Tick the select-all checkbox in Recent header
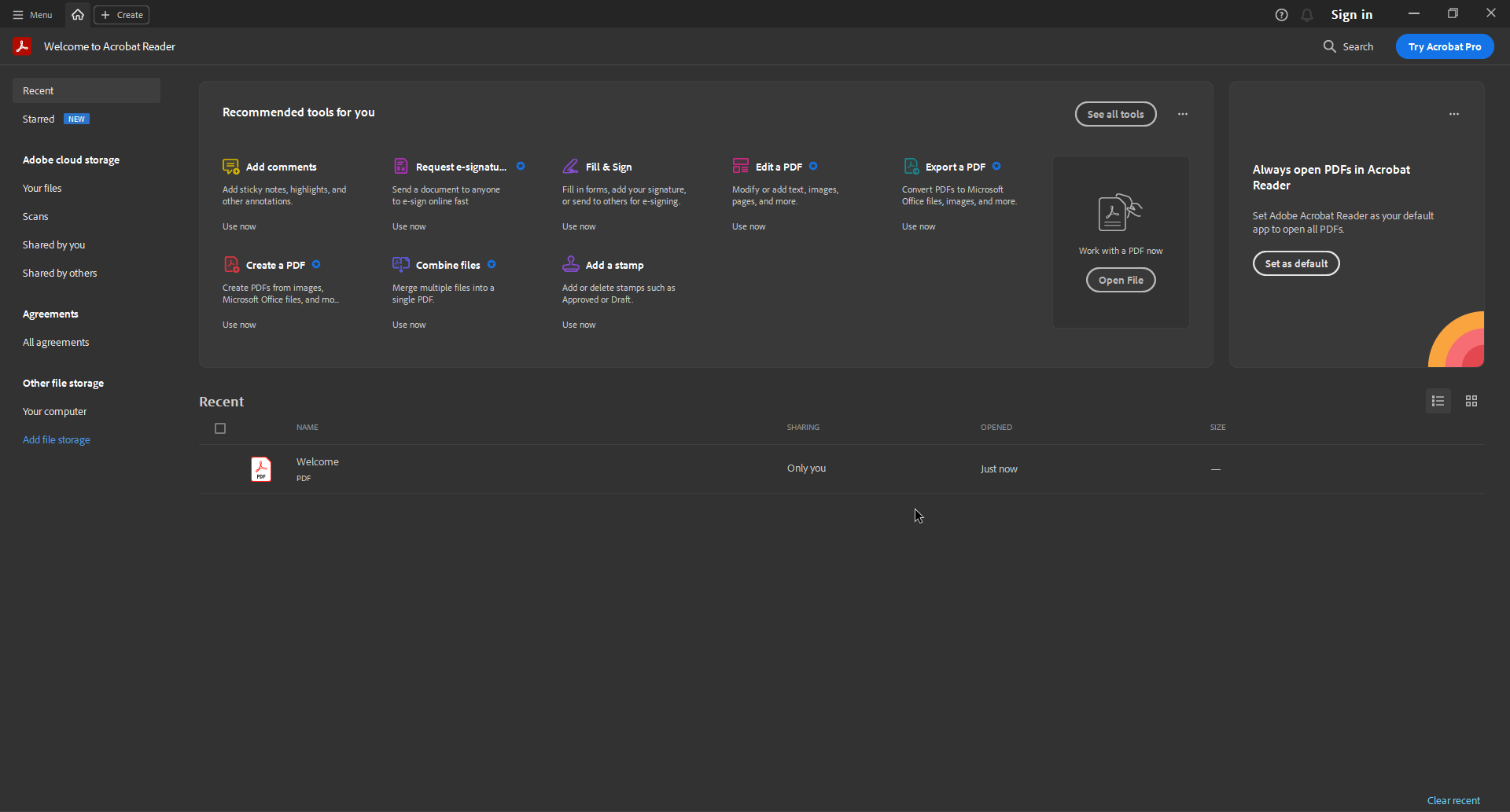The image size is (1510, 812). pos(220,428)
